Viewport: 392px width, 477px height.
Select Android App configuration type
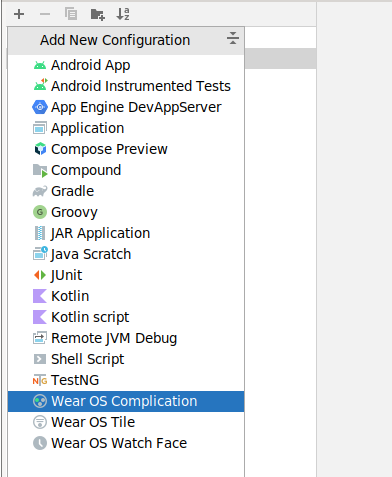tap(126, 65)
